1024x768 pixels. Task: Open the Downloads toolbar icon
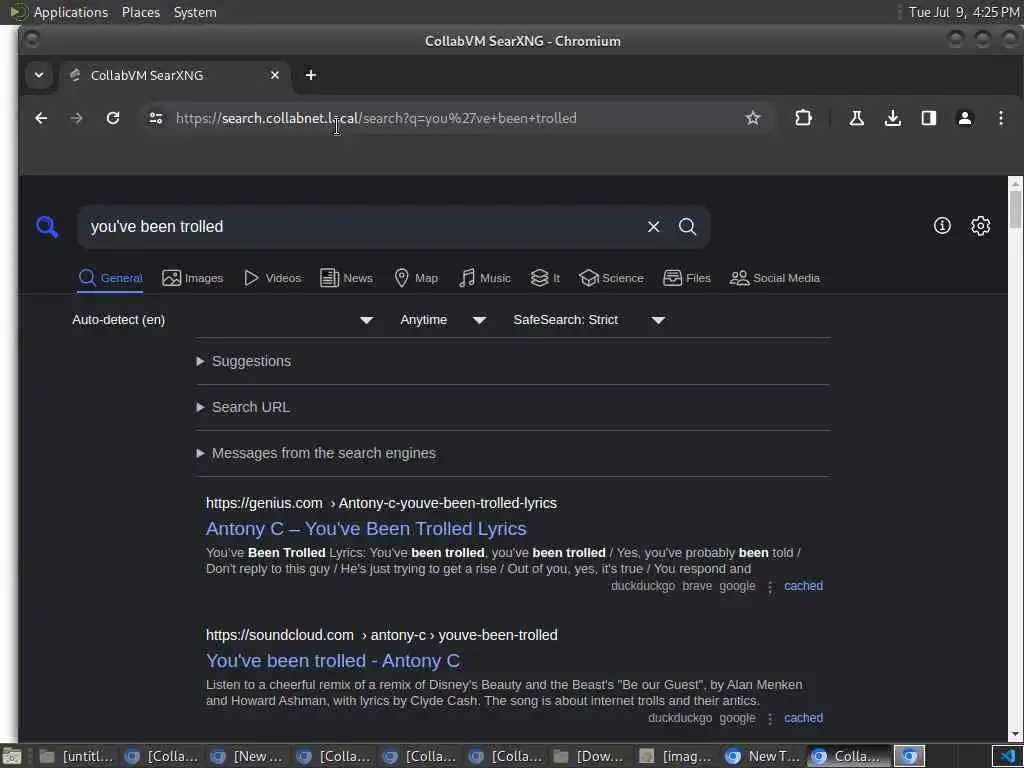pyautogui.click(x=892, y=118)
